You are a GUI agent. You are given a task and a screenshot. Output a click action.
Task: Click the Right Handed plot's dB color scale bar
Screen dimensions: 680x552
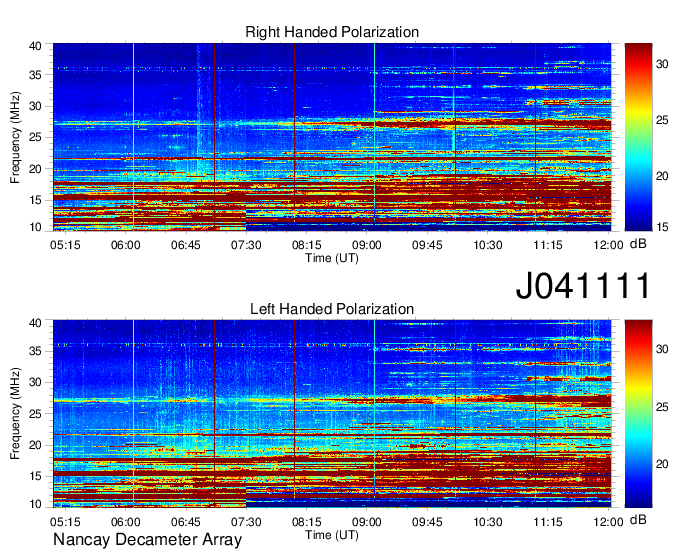click(x=638, y=137)
